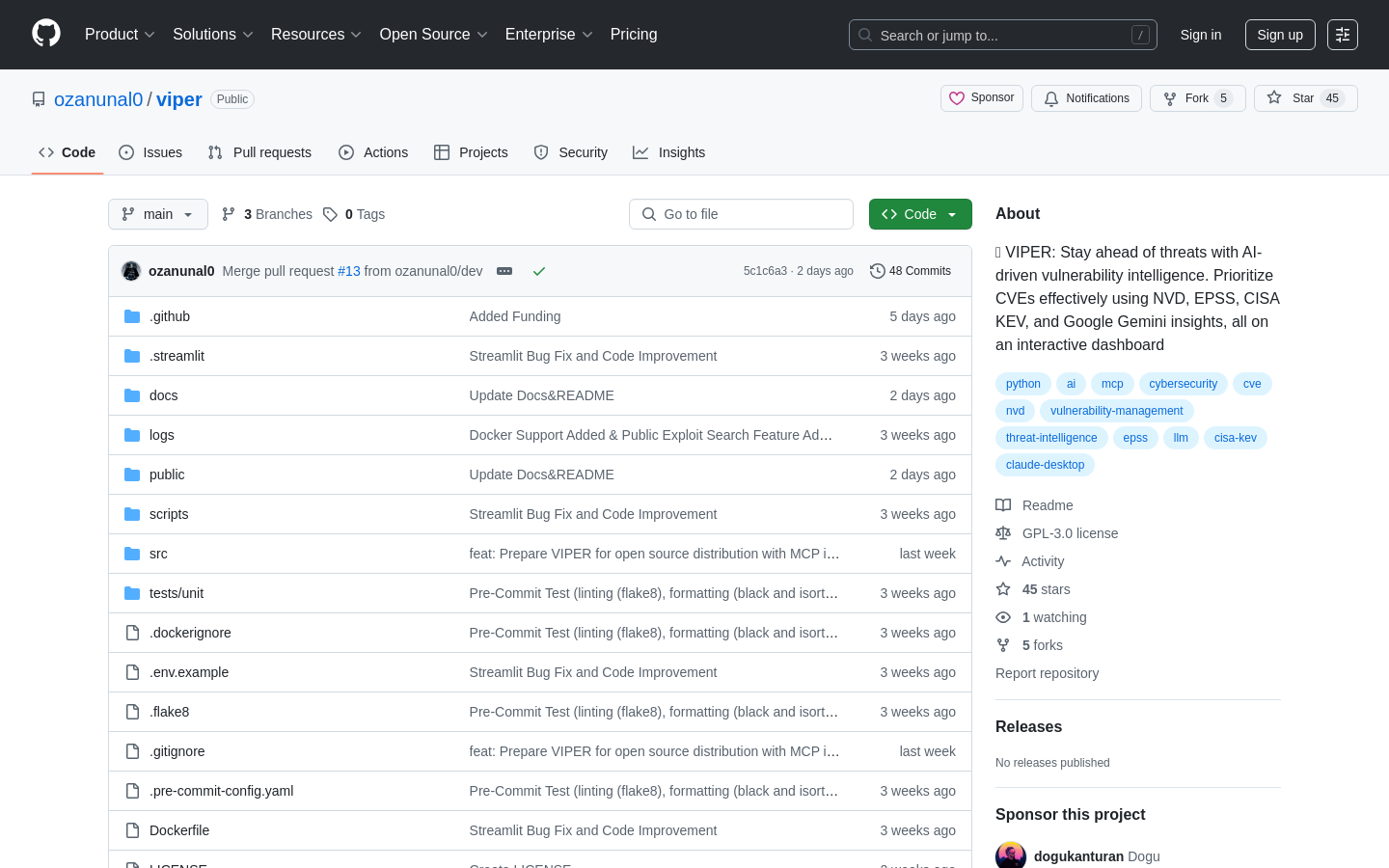This screenshot has height=868, width=1389.
Task: Switch to the Projects tab
Action: [471, 152]
